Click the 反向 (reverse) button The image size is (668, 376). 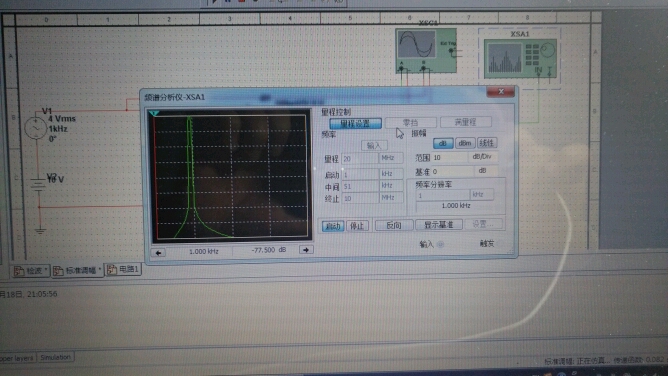[x=394, y=225]
